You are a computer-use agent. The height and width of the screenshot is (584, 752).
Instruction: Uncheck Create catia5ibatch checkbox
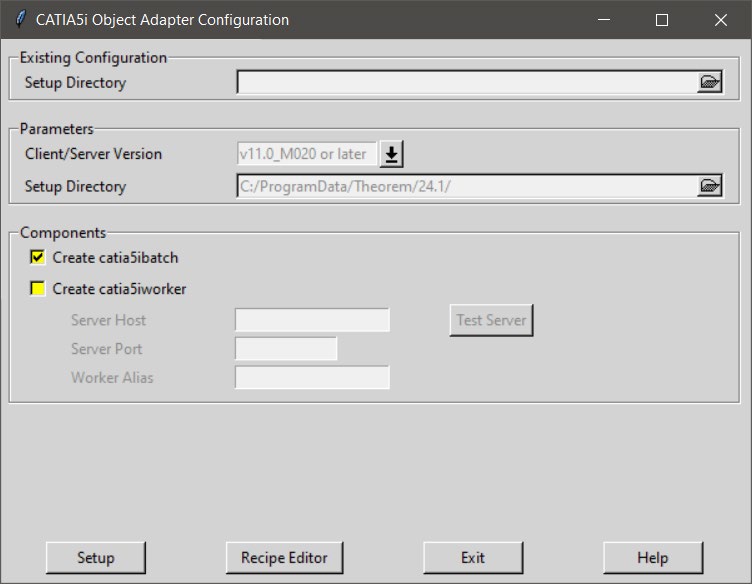tap(37, 257)
